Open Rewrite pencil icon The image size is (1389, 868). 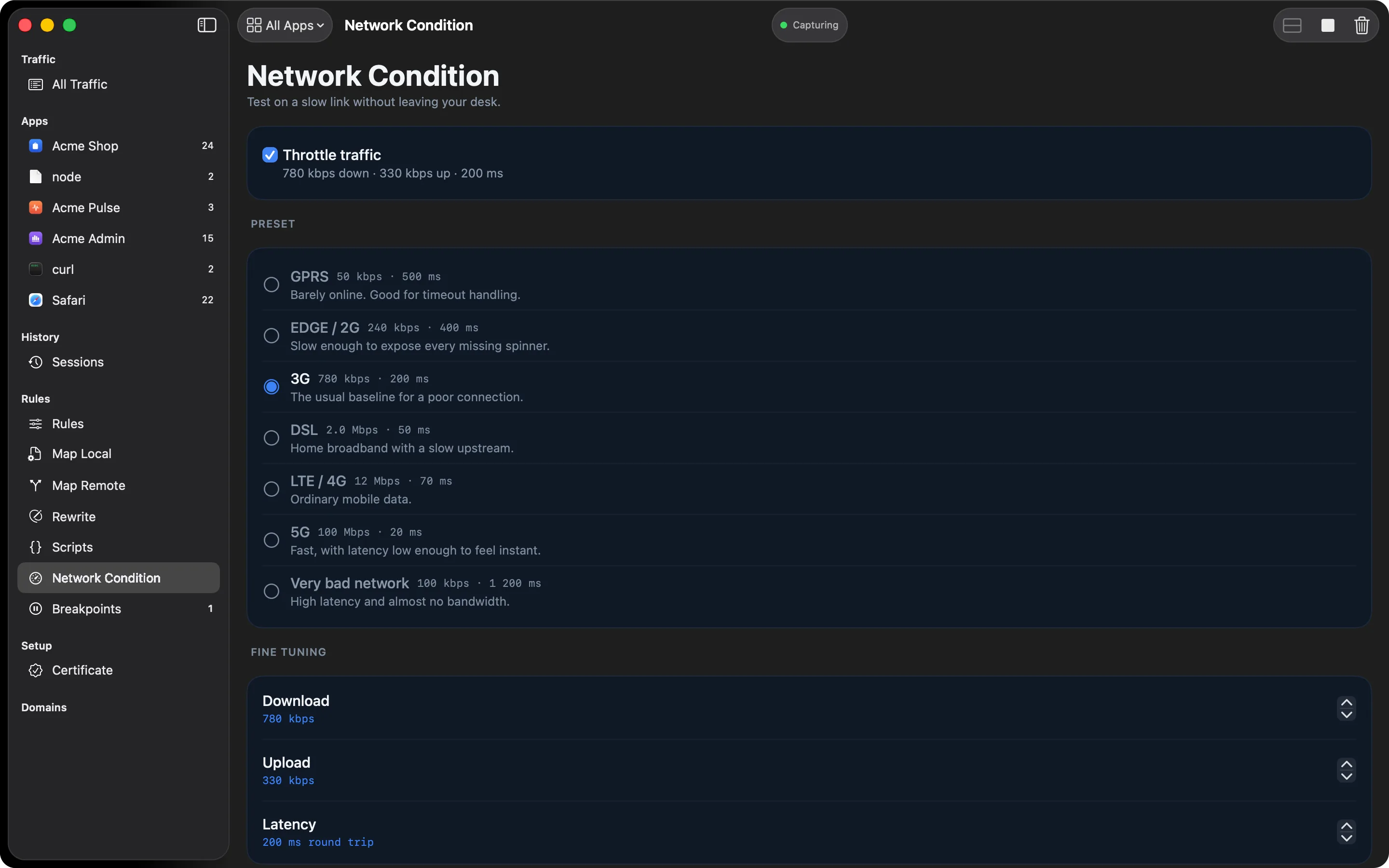point(36,516)
